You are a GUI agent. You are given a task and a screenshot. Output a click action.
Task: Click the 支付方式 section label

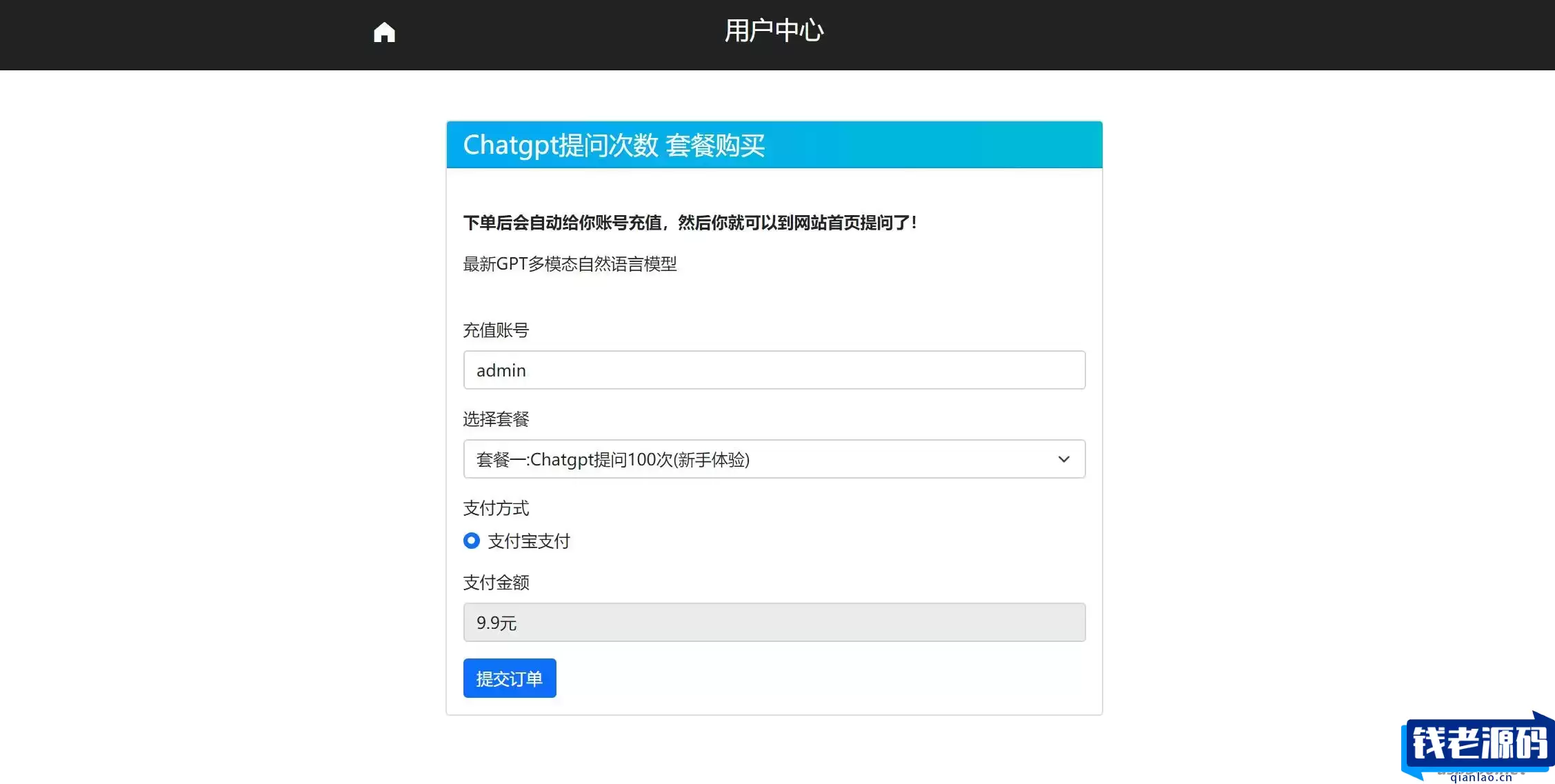point(496,508)
